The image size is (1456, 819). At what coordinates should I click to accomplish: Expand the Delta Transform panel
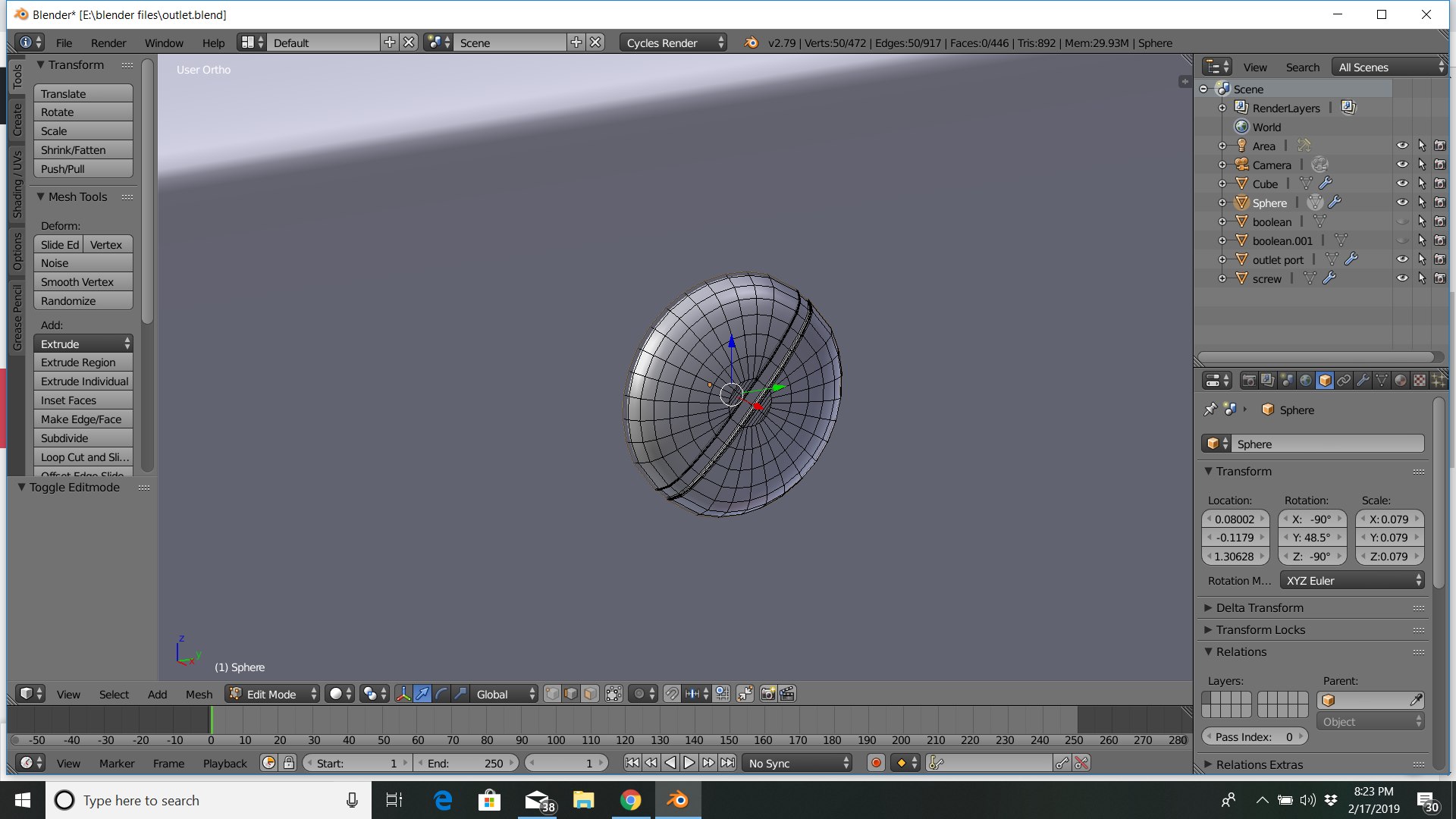pyautogui.click(x=1260, y=607)
